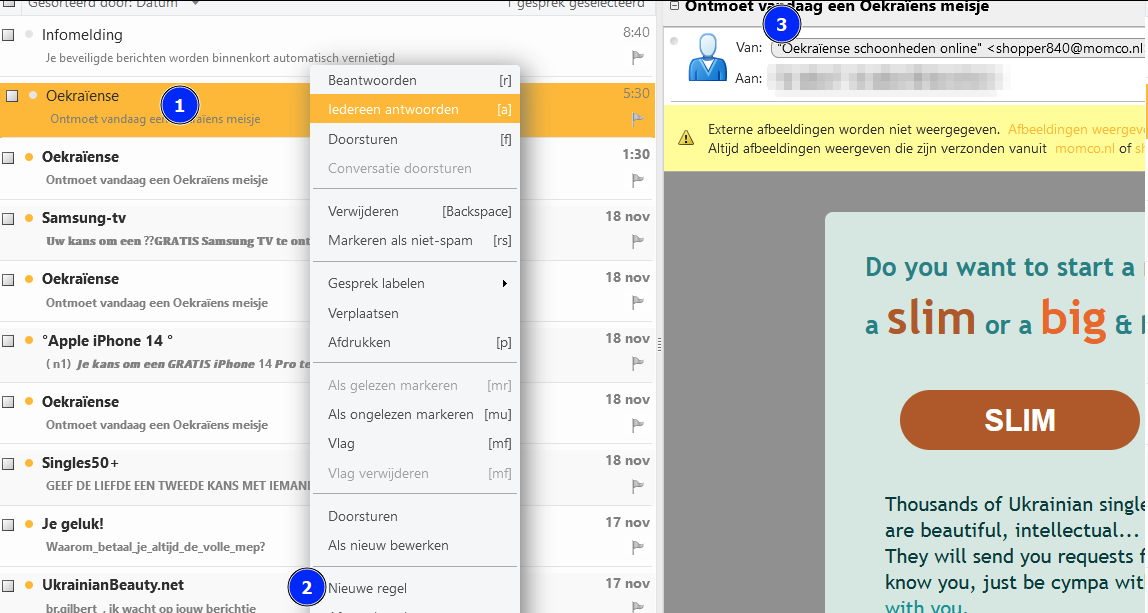
Task: Tick checkbox for Samsung-tv message
Action: [x=9, y=218]
